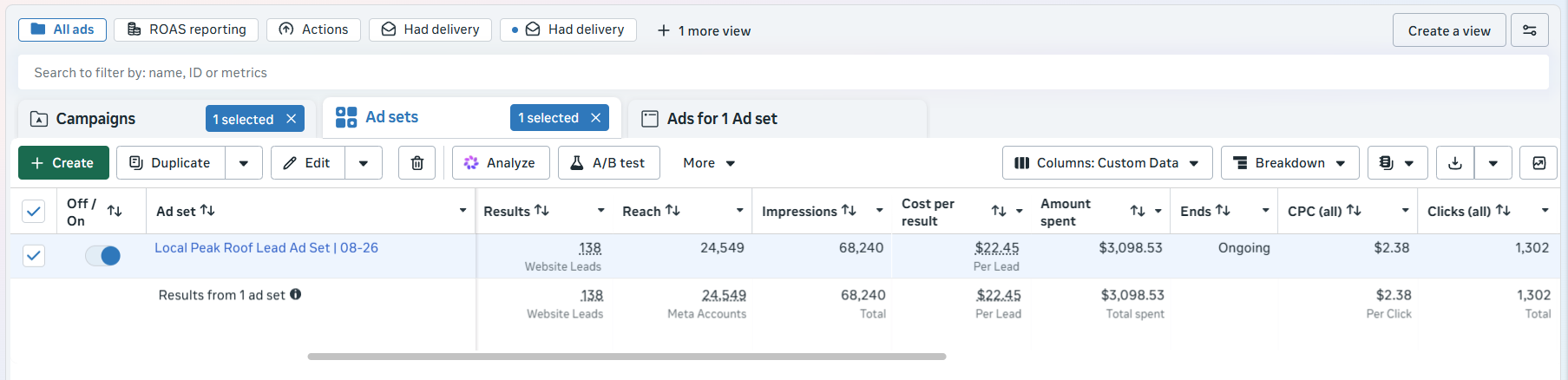Click the 24,549 total reach summary value

coord(724,296)
